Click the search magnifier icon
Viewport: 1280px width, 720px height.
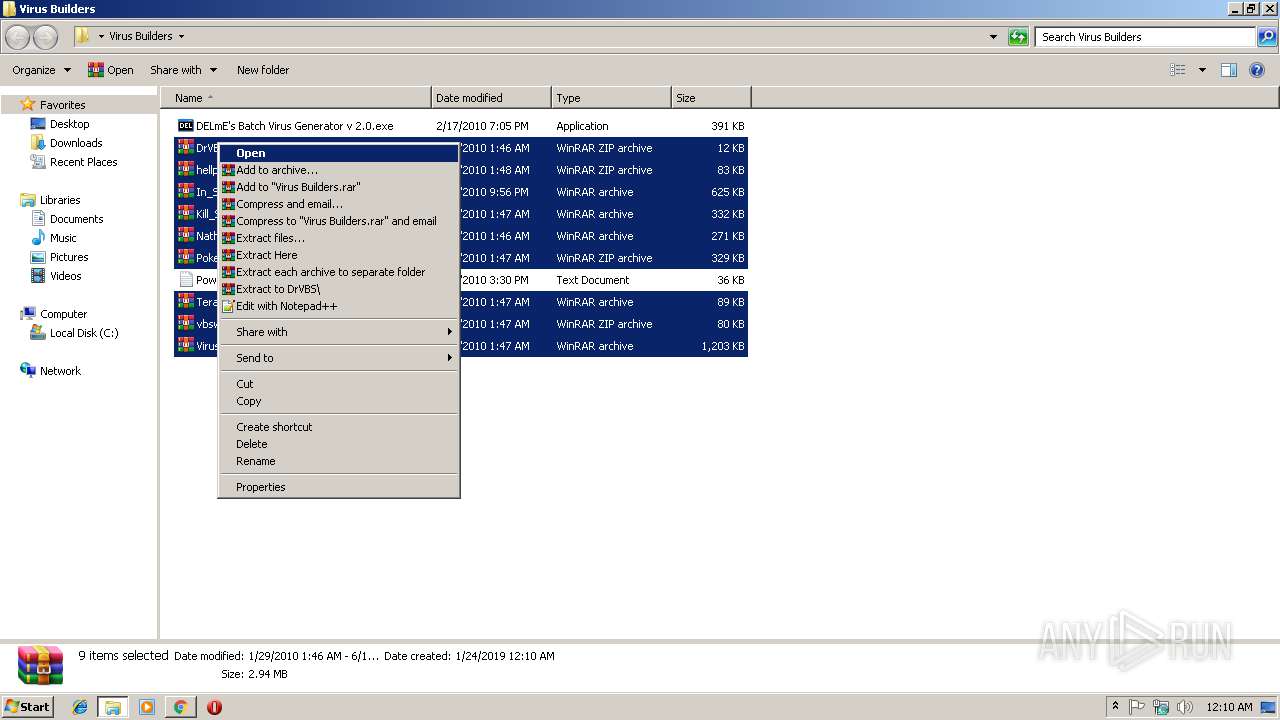[1266, 37]
